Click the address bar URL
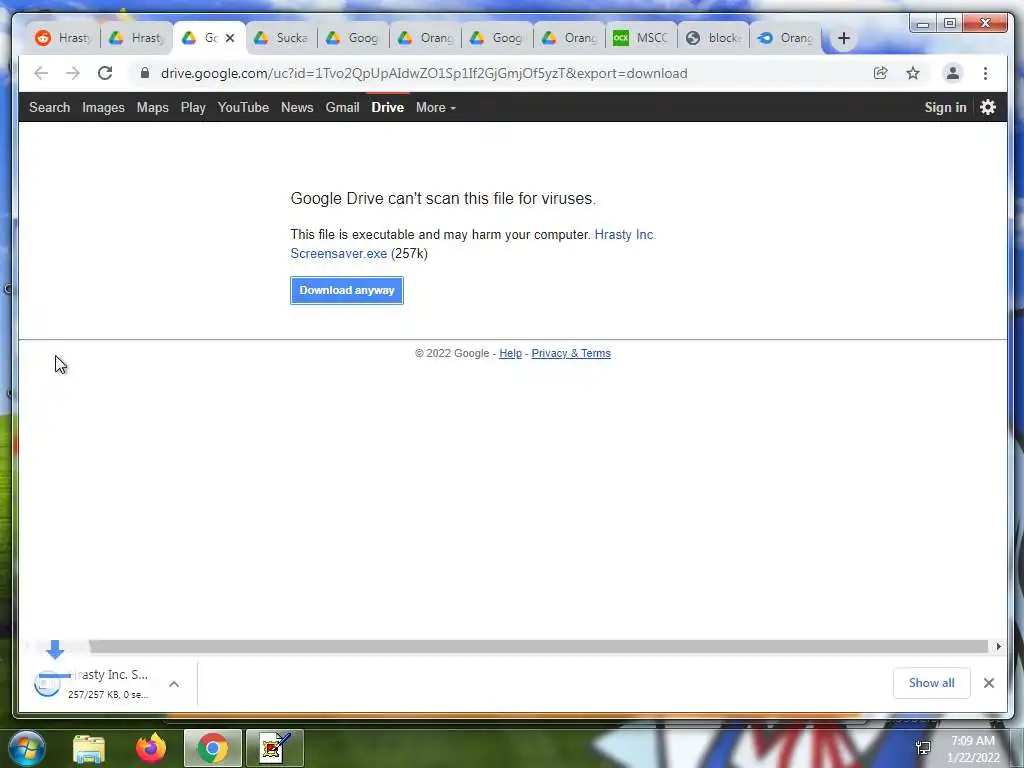1024x768 pixels. (424, 73)
